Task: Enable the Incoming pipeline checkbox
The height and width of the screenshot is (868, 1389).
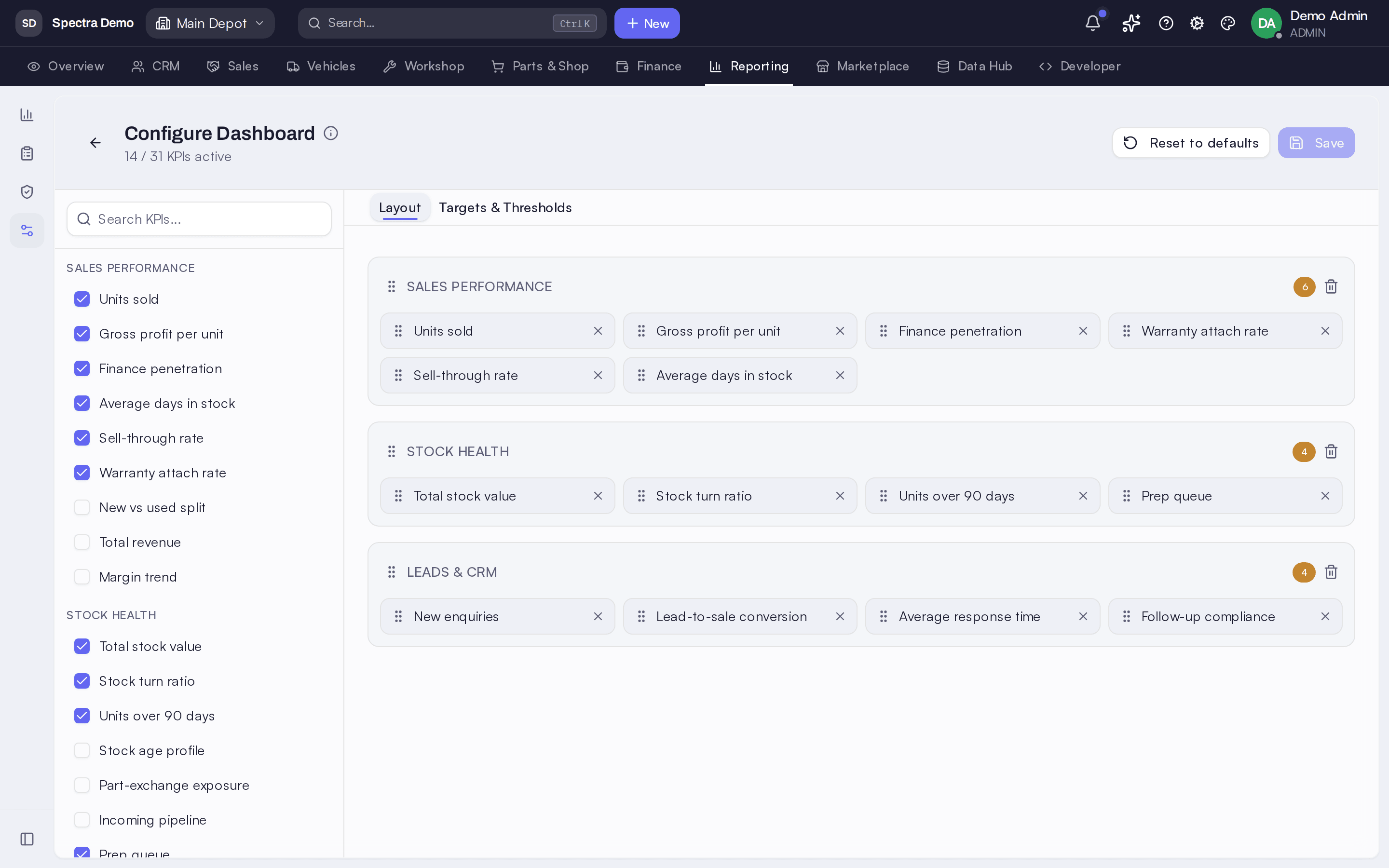Action: coord(82,820)
